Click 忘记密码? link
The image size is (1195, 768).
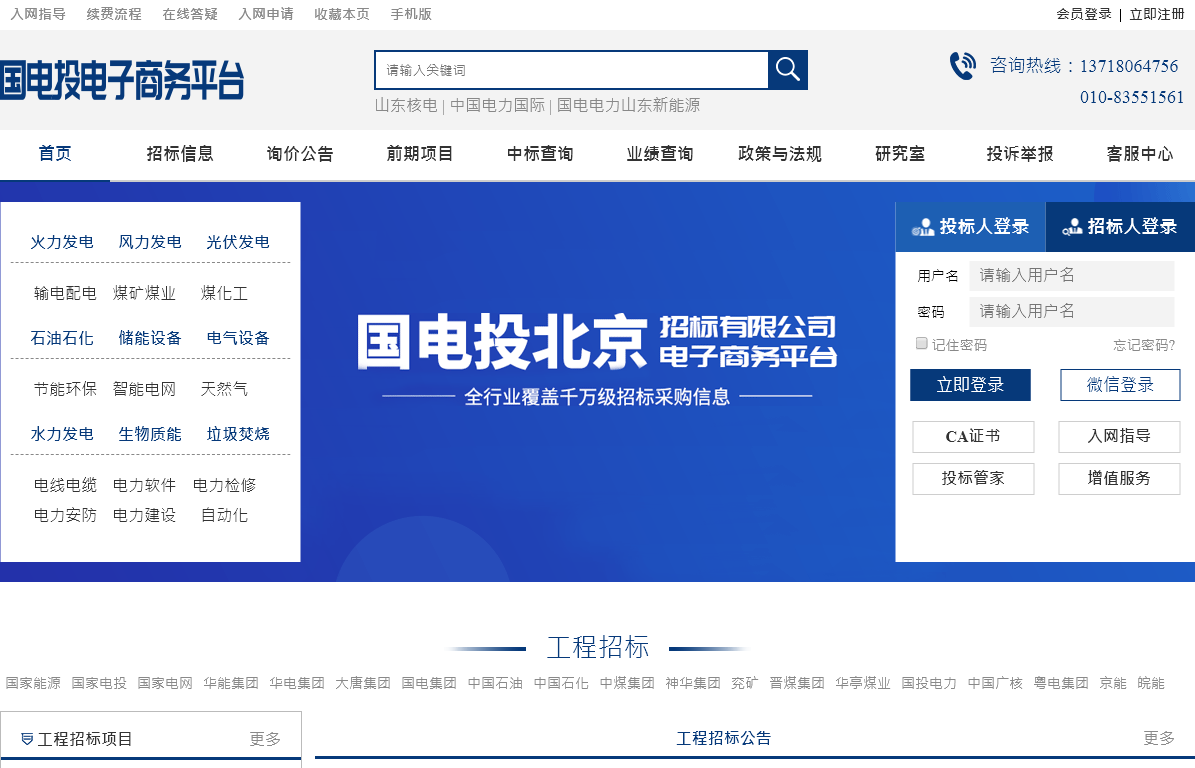(1144, 345)
